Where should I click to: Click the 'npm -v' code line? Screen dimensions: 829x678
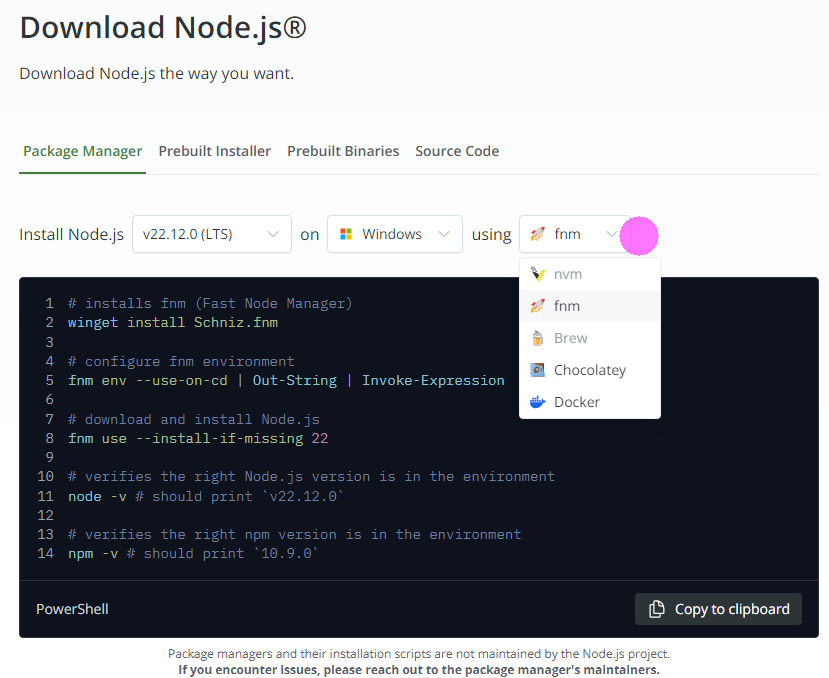[193, 554]
